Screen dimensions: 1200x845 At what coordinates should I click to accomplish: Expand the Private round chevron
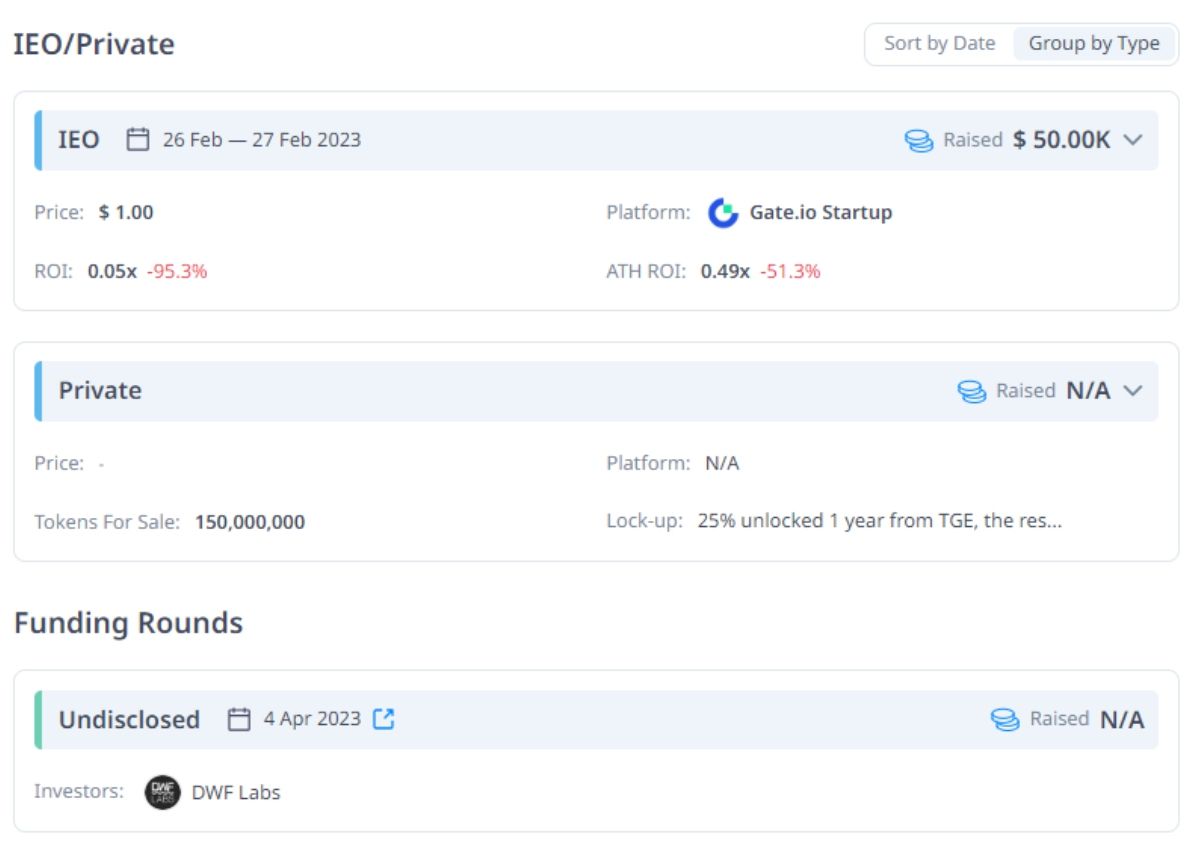(1133, 391)
